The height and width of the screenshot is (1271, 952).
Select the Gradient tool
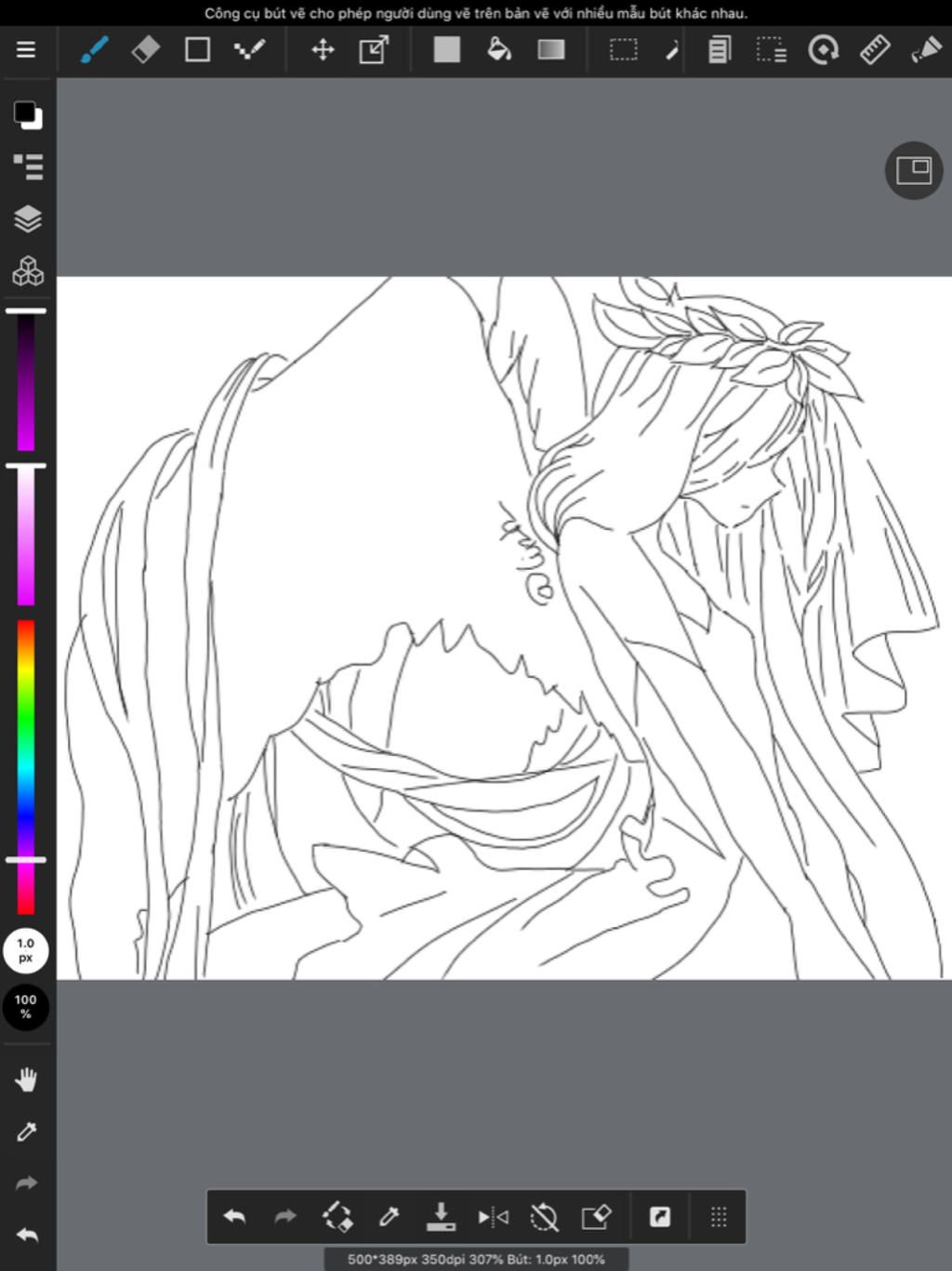coord(551,49)
